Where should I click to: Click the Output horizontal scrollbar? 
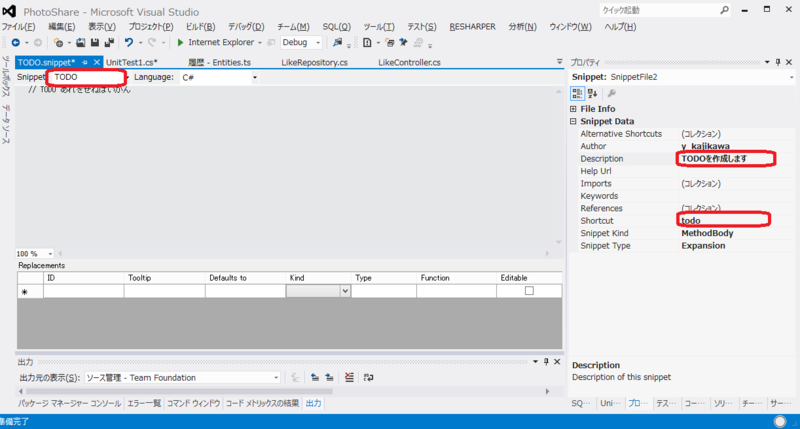point(179,391)
